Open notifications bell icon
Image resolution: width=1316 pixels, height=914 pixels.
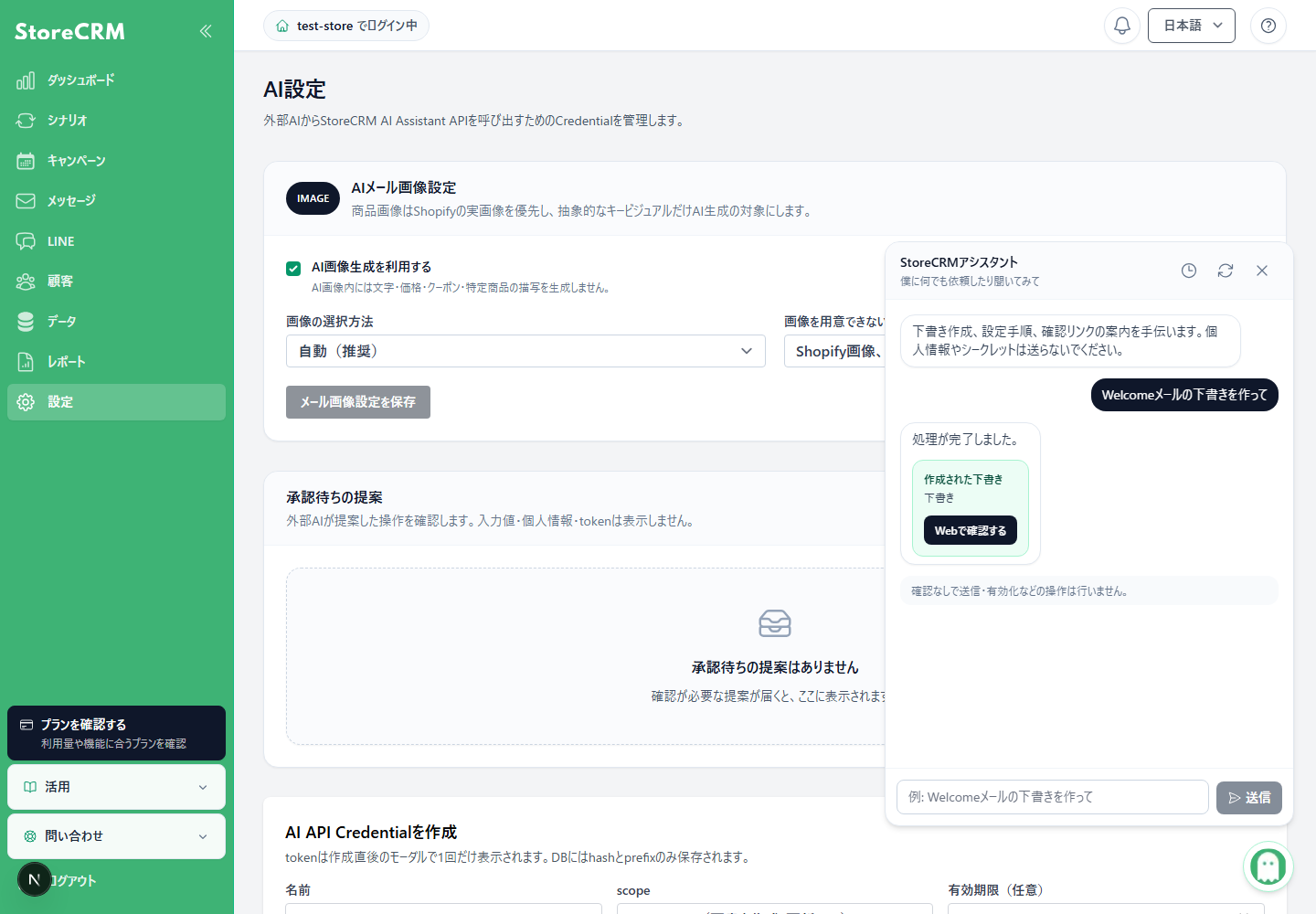(x=1122, y=26)
